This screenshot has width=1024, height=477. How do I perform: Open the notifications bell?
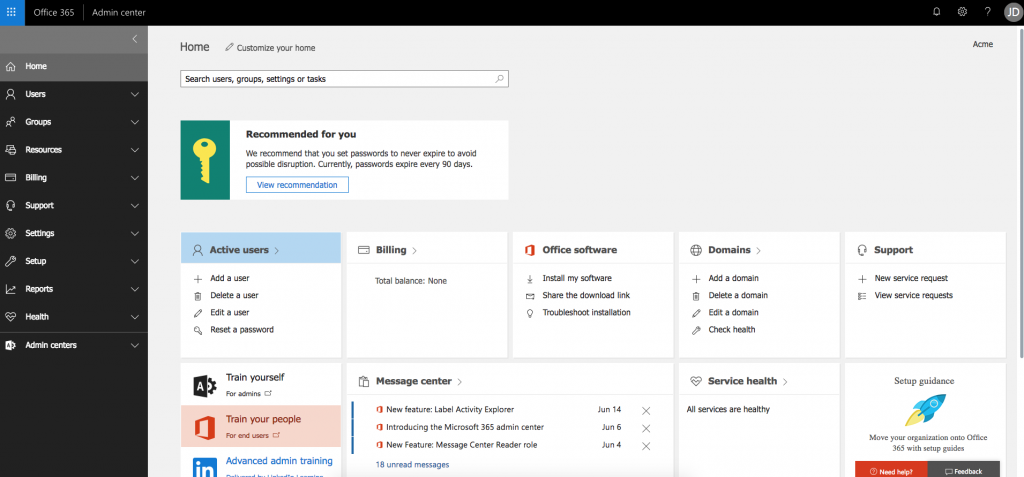coord(936,12)
